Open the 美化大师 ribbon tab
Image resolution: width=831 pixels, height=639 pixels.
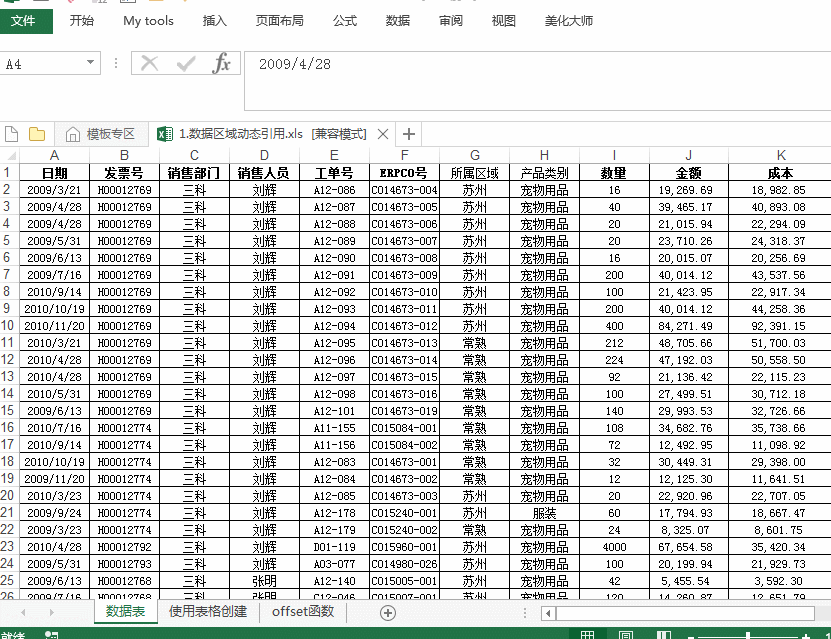coord(569,21)
